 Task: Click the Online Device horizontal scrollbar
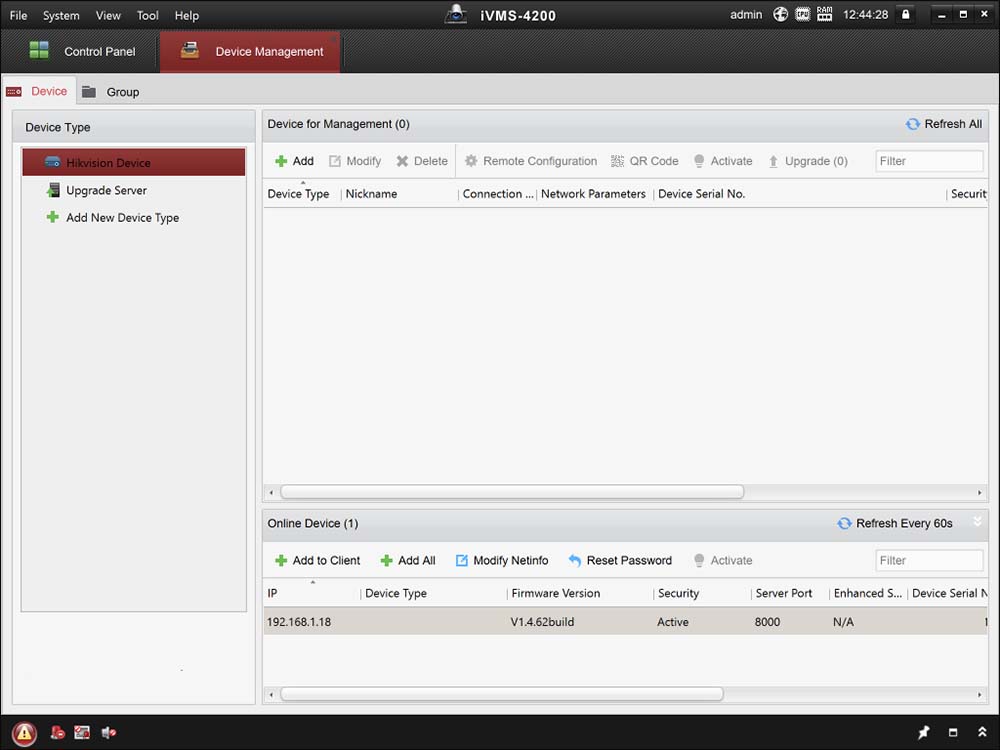(x=501, y=693)
